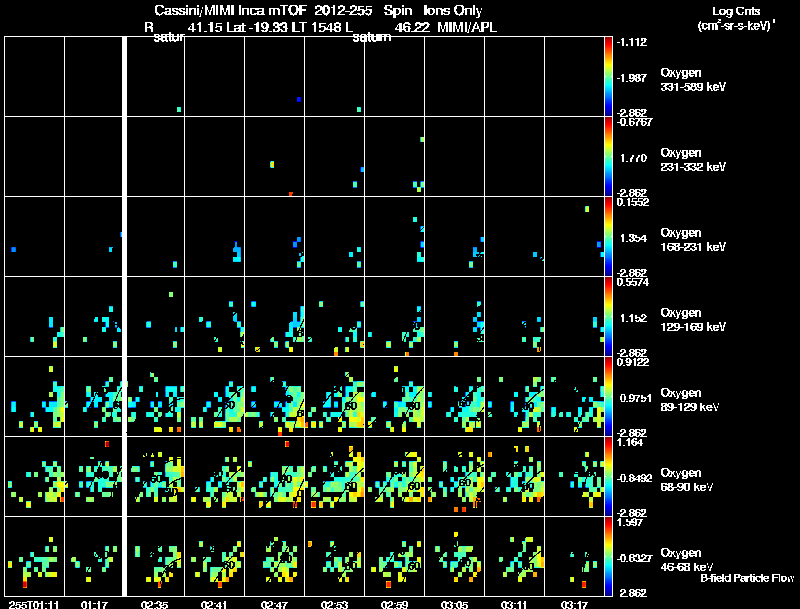The width and height of the screenshot is (800, 609).
Task: Select the 255T01:11 time marker
Action: point(34,605)
